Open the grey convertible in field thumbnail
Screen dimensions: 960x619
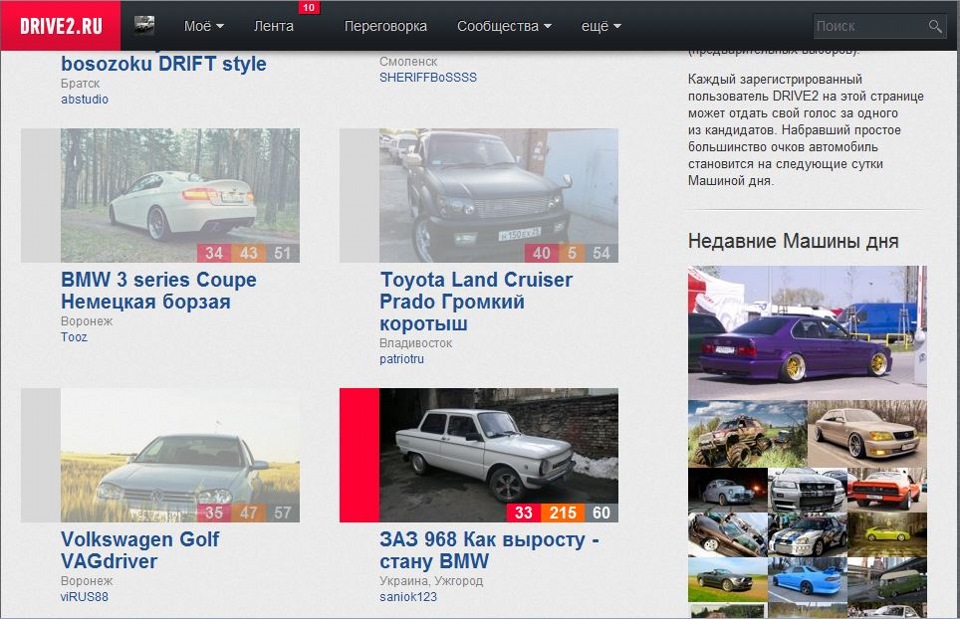(x=728, y=579)
